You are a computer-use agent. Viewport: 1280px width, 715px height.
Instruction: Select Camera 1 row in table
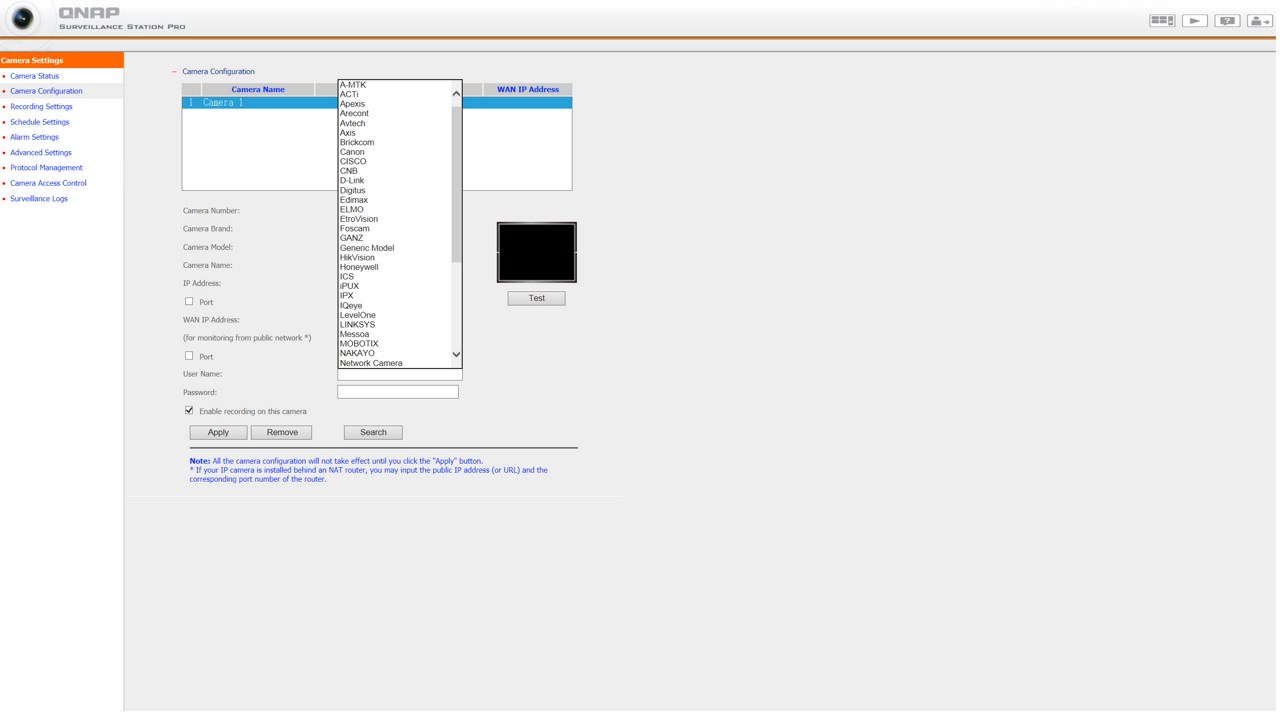tap(378, 103)
